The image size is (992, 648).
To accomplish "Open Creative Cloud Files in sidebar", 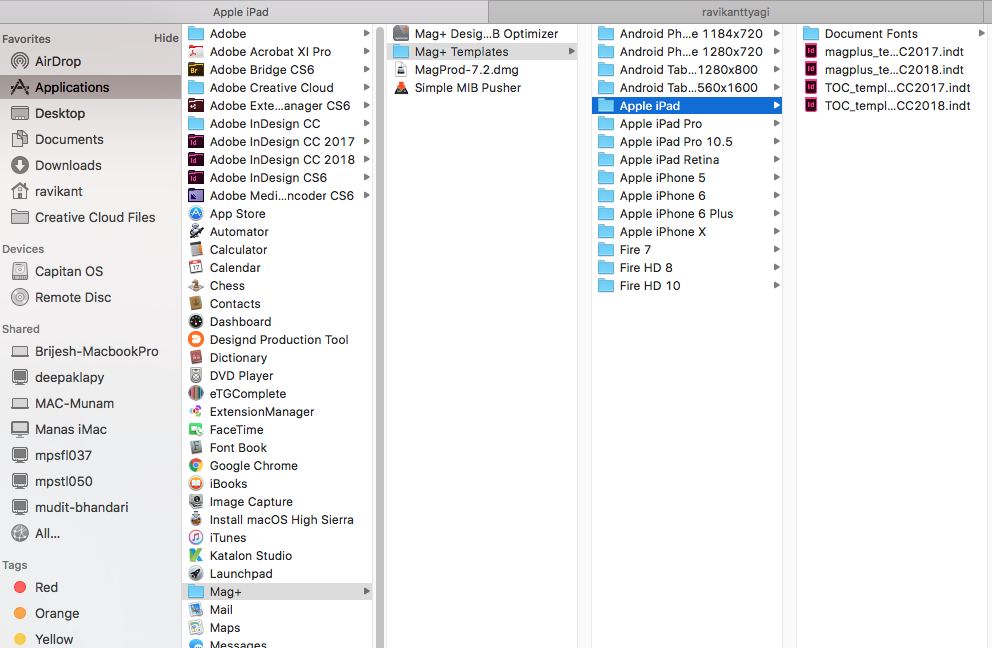I will tap(90, 217).
